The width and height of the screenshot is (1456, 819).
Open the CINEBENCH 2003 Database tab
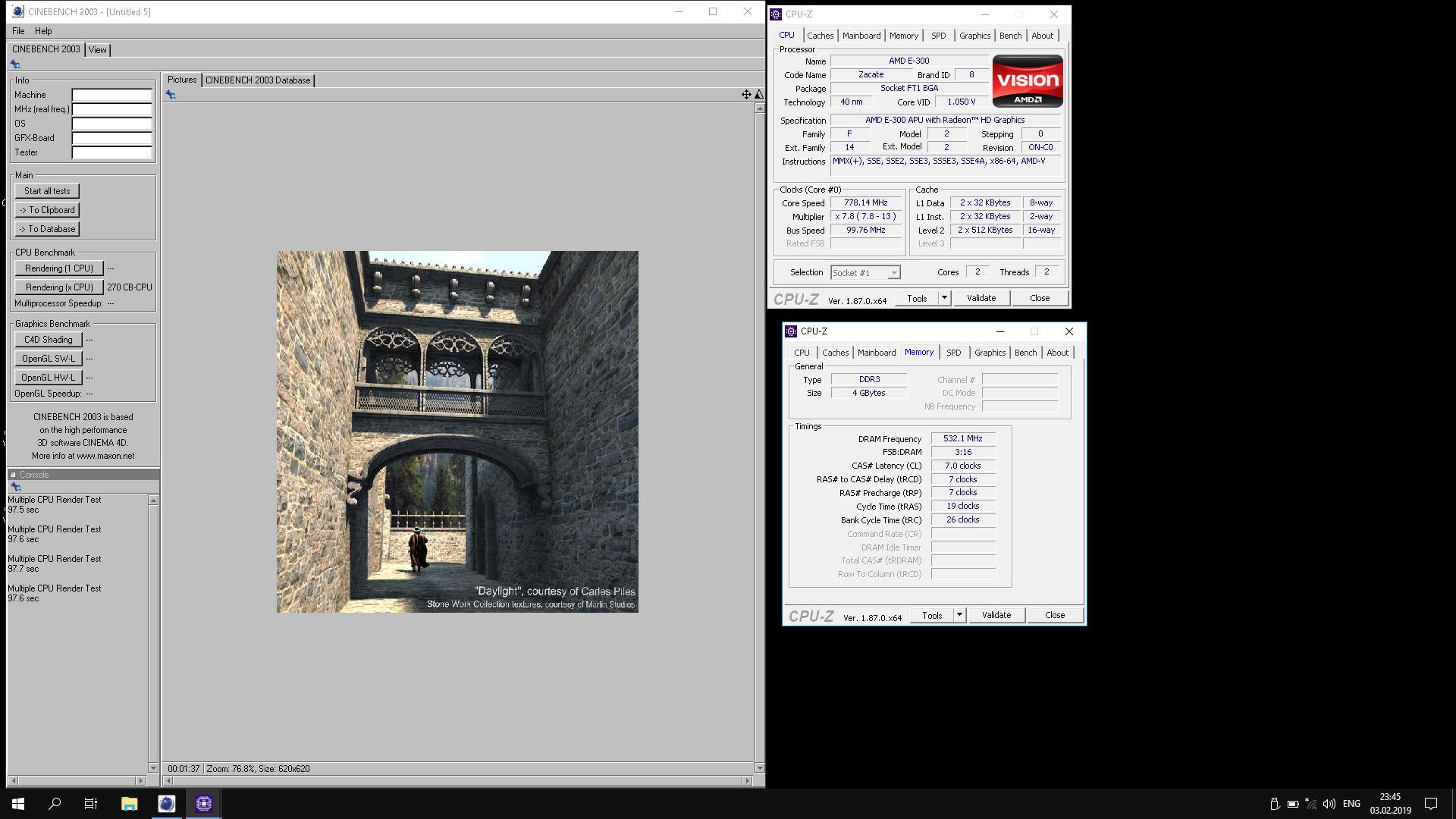coord(258,80)
